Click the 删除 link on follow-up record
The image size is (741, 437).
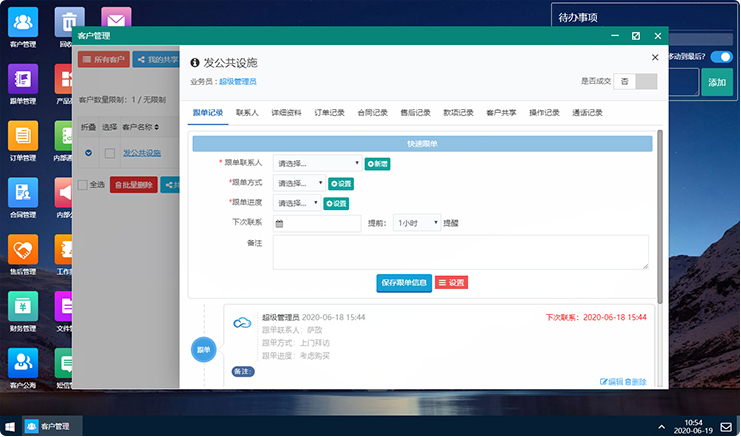(x=636, y=382)
